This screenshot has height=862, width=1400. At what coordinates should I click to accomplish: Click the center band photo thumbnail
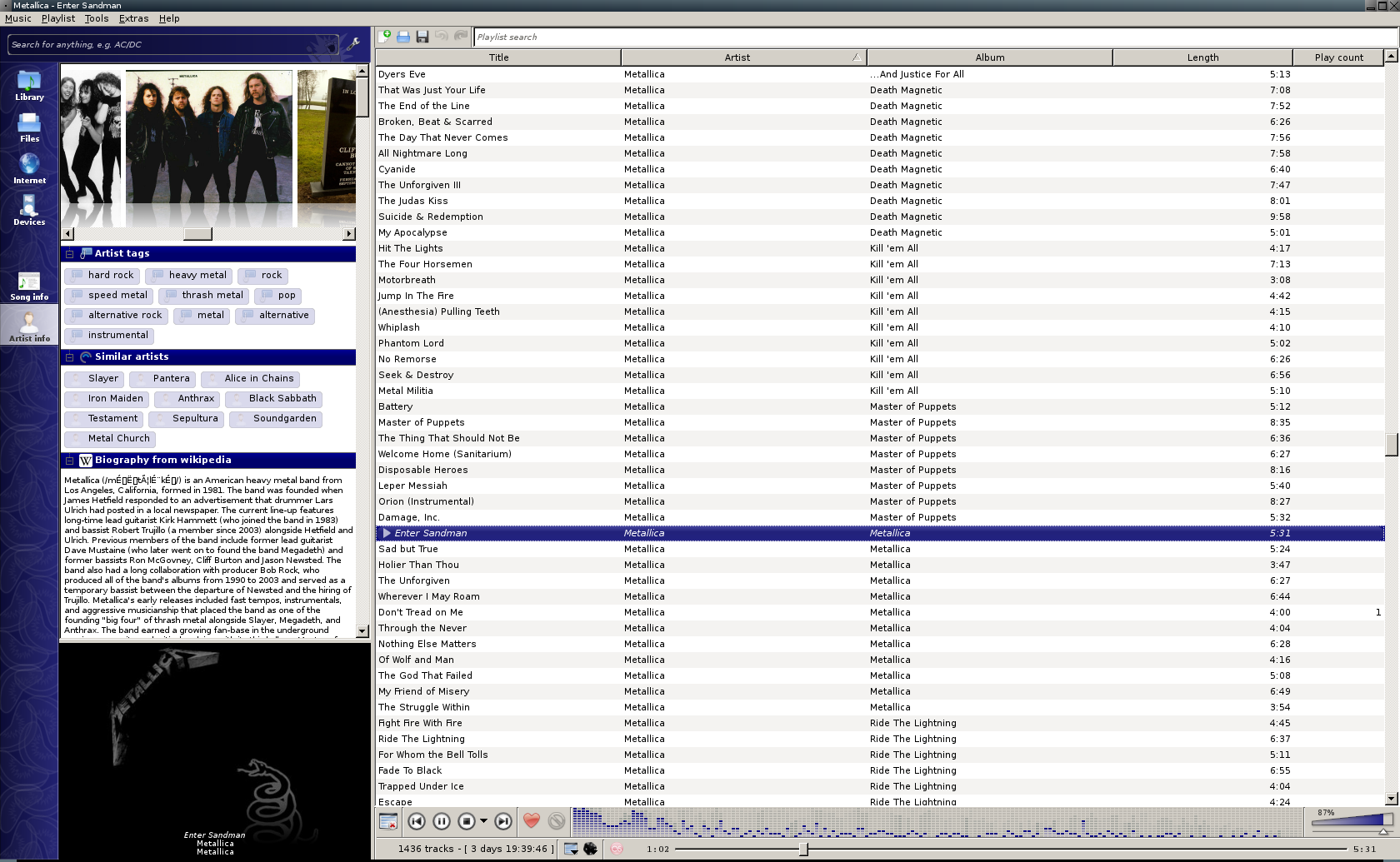209,137
